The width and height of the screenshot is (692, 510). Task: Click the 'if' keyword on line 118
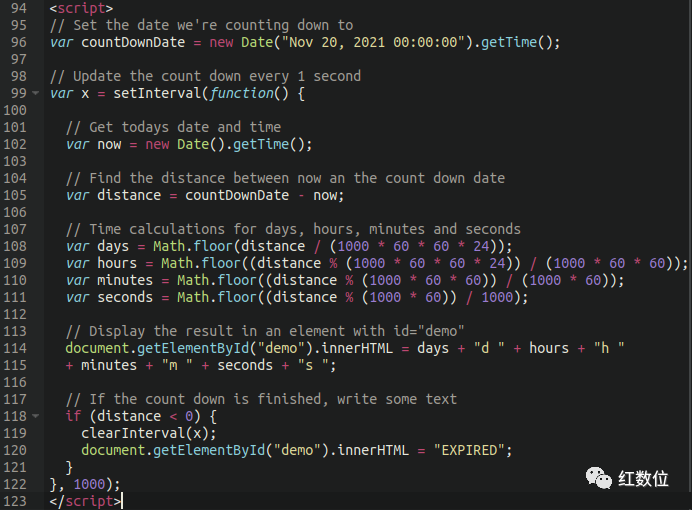73,416
